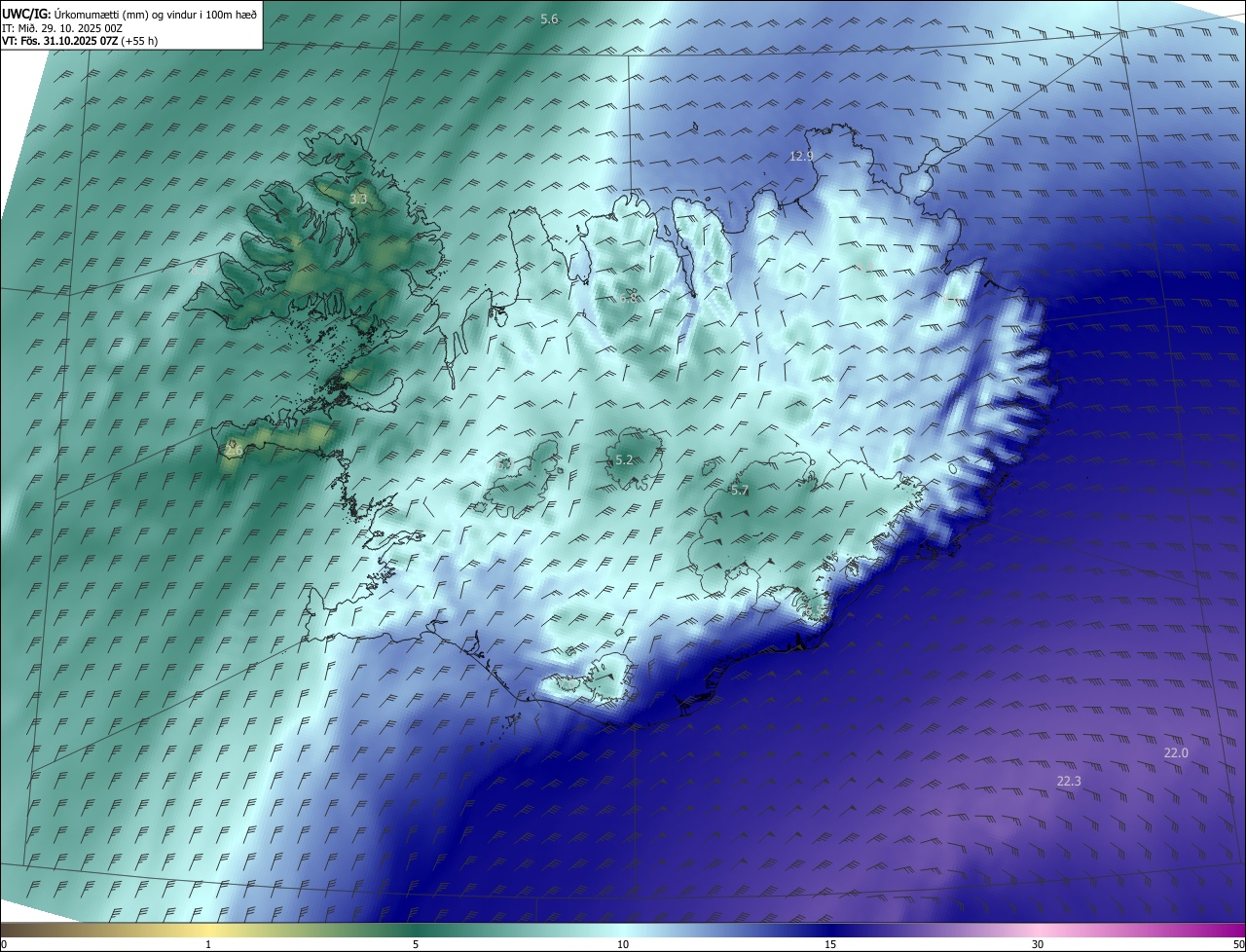This screenshot has height=952, width=1246.
Task: Click the 5.2 value label on the glacier
Action: [625, 459]
